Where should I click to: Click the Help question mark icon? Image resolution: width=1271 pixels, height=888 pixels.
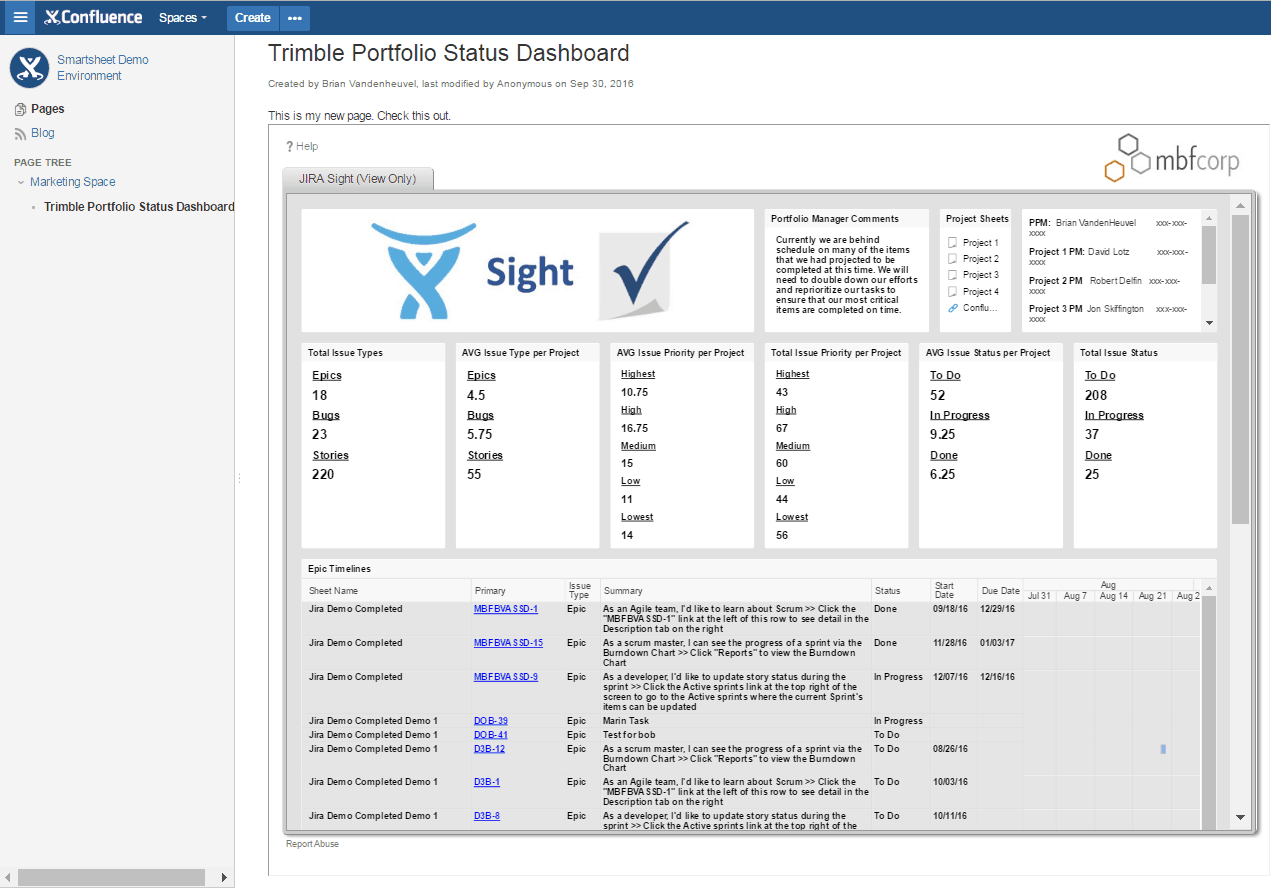coord(290,146)
